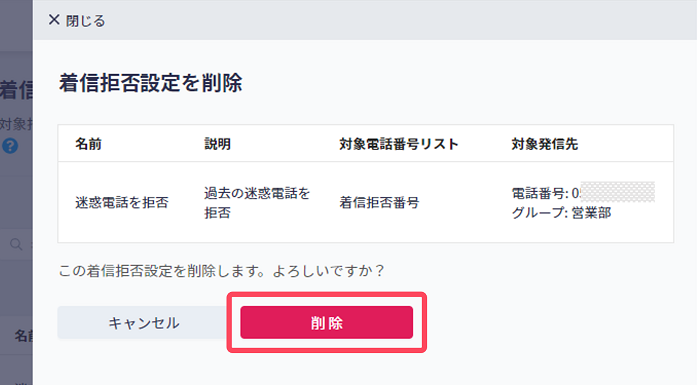700x385 pixels.
Task: Click the 着信拒否設定を削除 dialog title
Action: coord(150,83)
